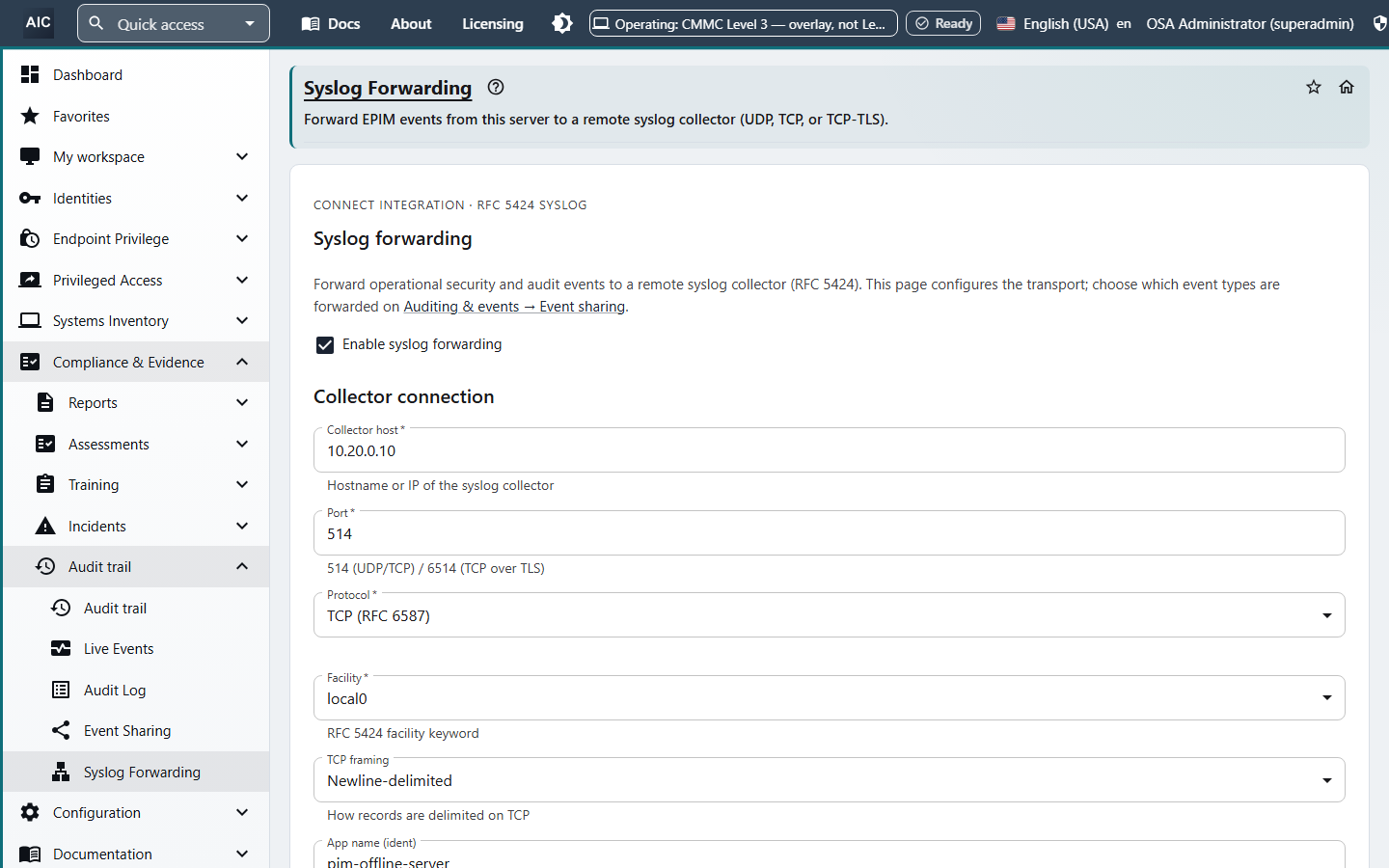Click the Configuration gear icon
The image size is (1389, 868).
pos(30,812)
